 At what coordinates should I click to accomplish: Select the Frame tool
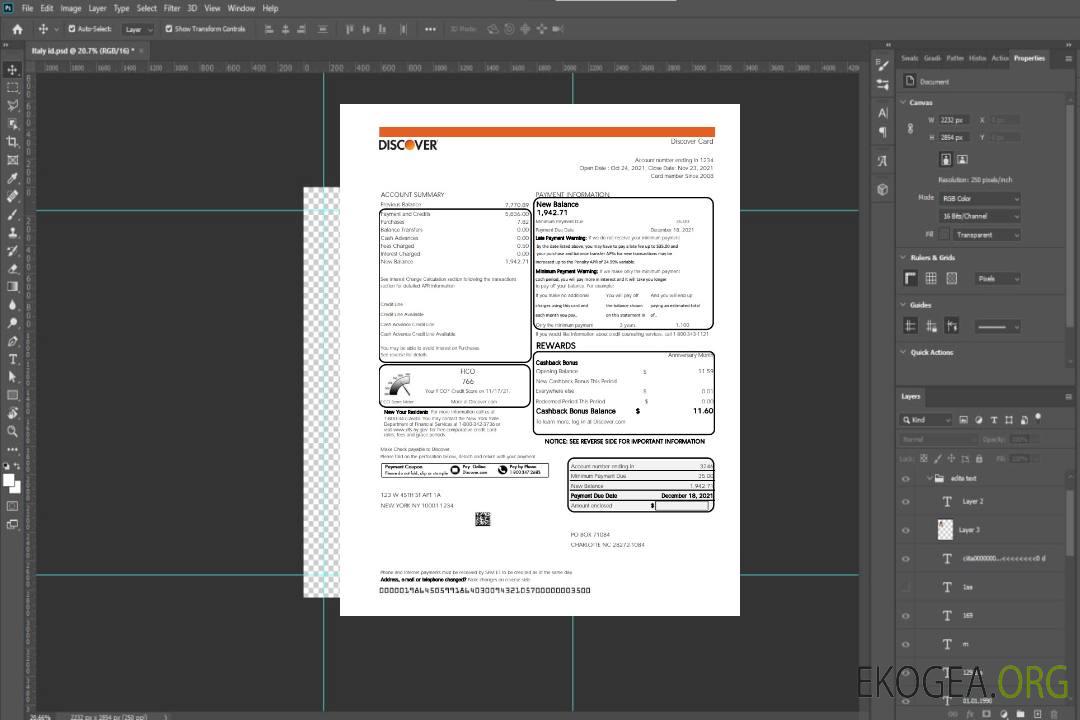[x=12, y=160]
